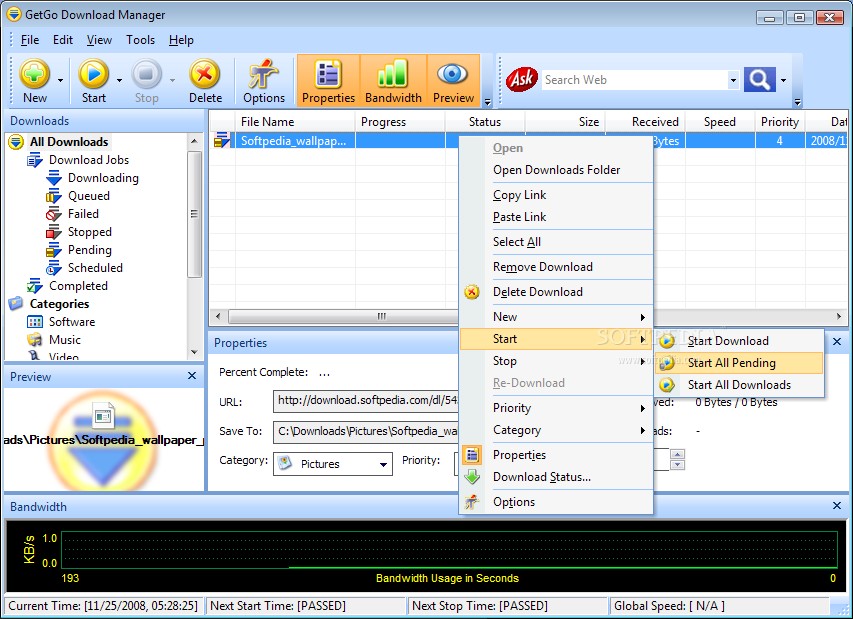This screenshot has width=853, height=619.
Task: Select the Pending filter item
Action: click(x=90, y=250)
